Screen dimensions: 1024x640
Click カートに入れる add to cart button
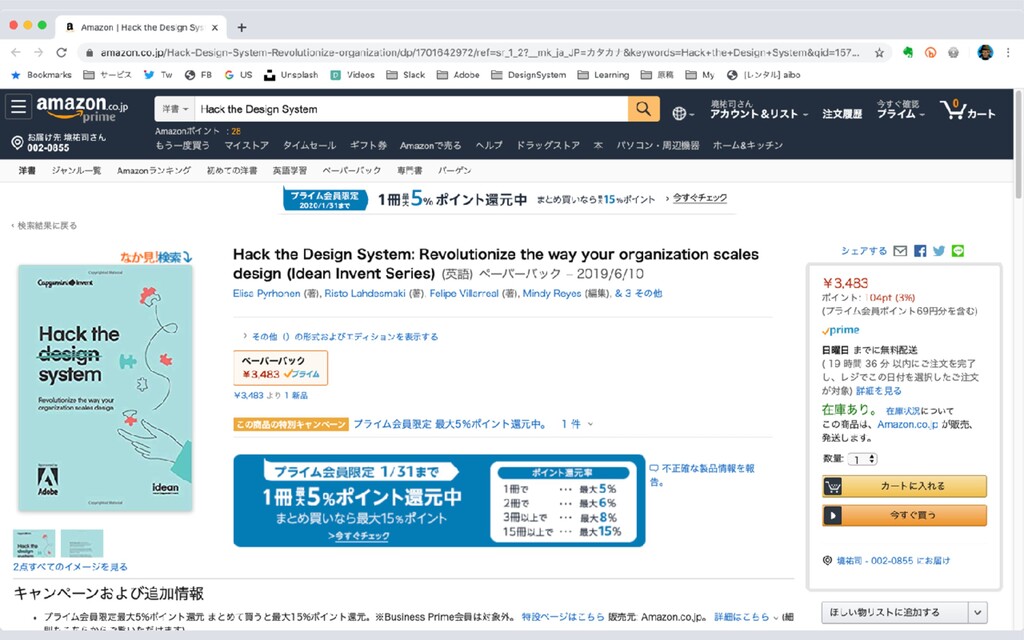pyautogui.click(x=904, y=487)
